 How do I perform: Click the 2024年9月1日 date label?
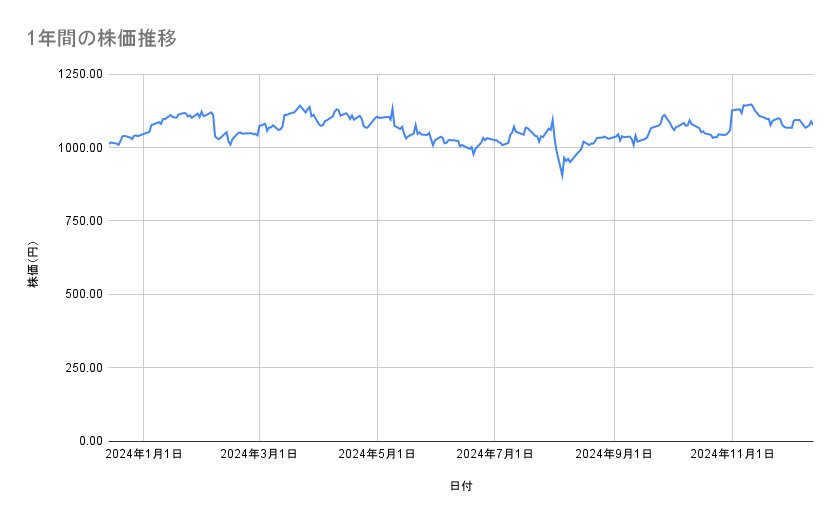pyautogui.click(x=613, y=455)
